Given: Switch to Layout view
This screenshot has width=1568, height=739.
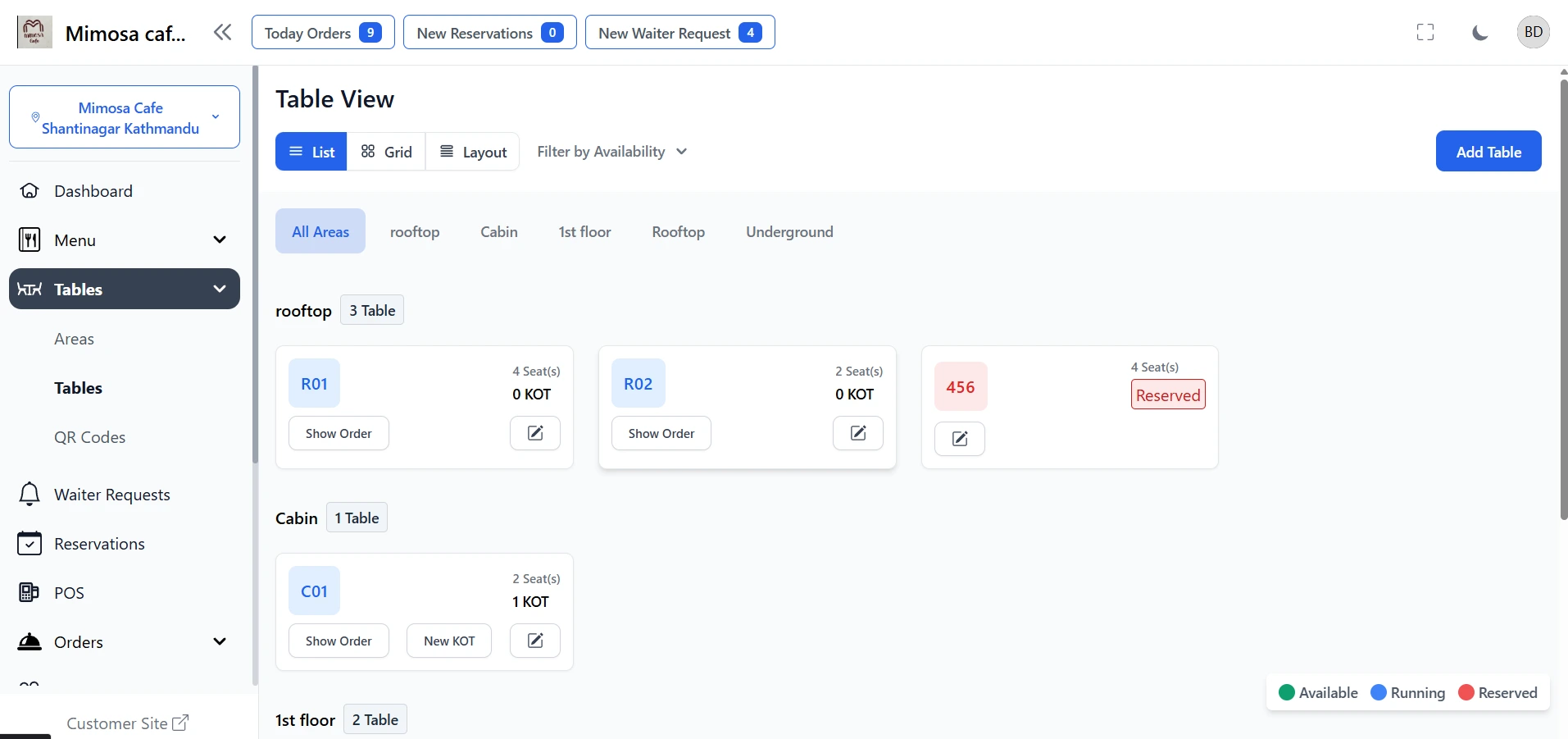Looking at the screenshot, I should tap(473, 151).
